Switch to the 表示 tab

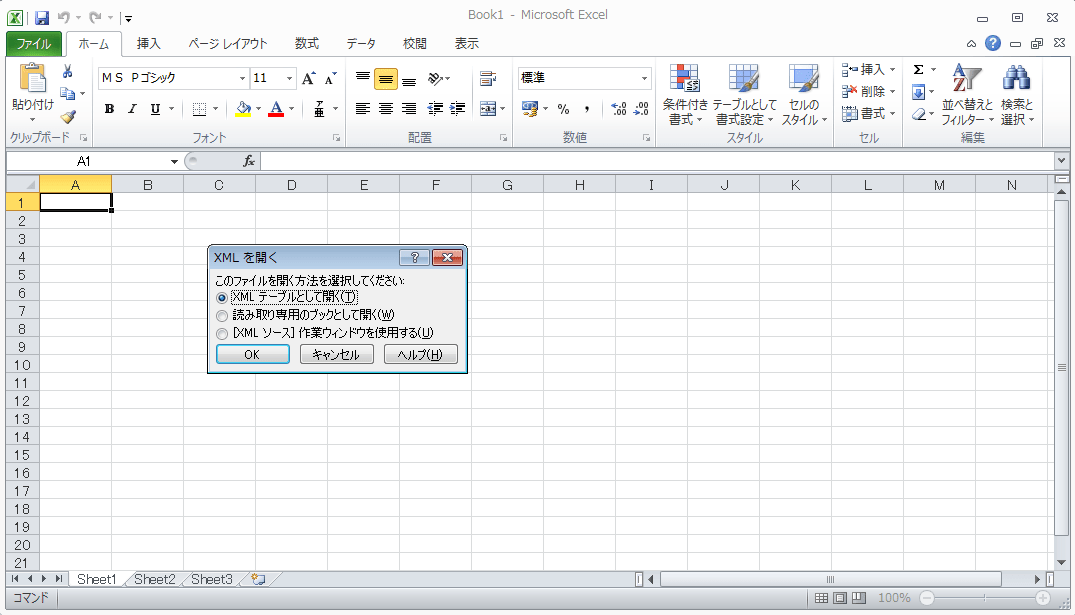tap(467, 44)
